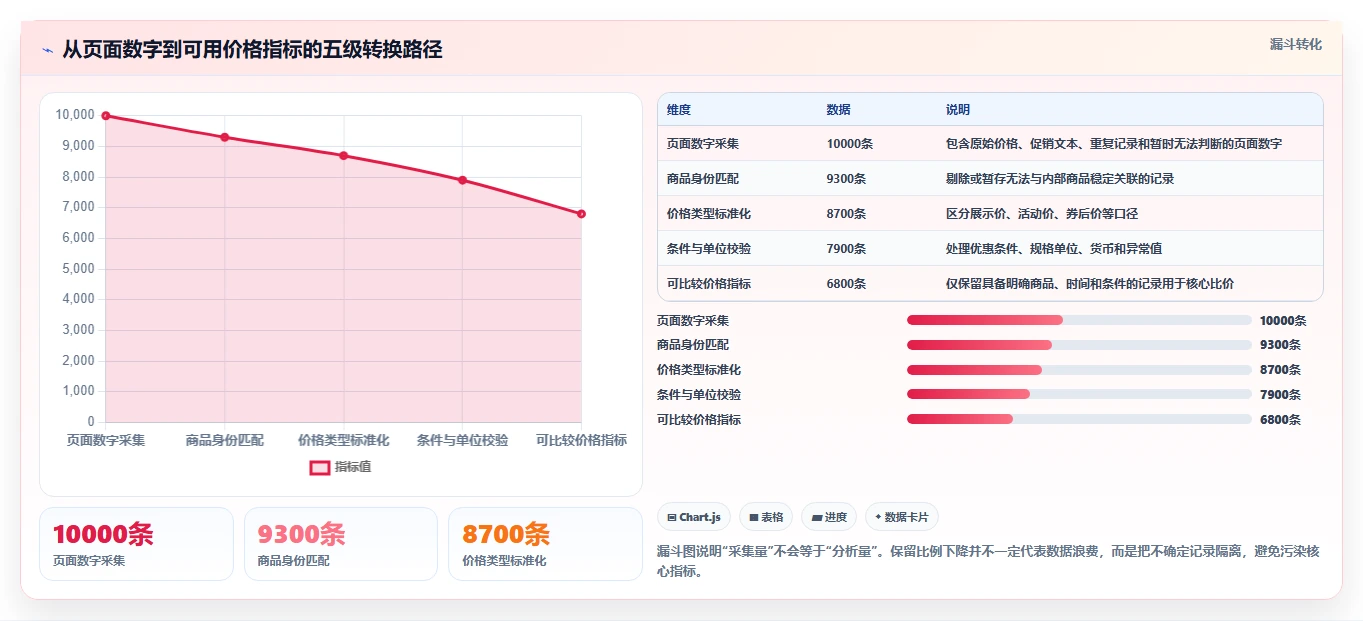1363x621 pixels.
Task: Click the 表格 chip icon
Action: pos(754,517)
